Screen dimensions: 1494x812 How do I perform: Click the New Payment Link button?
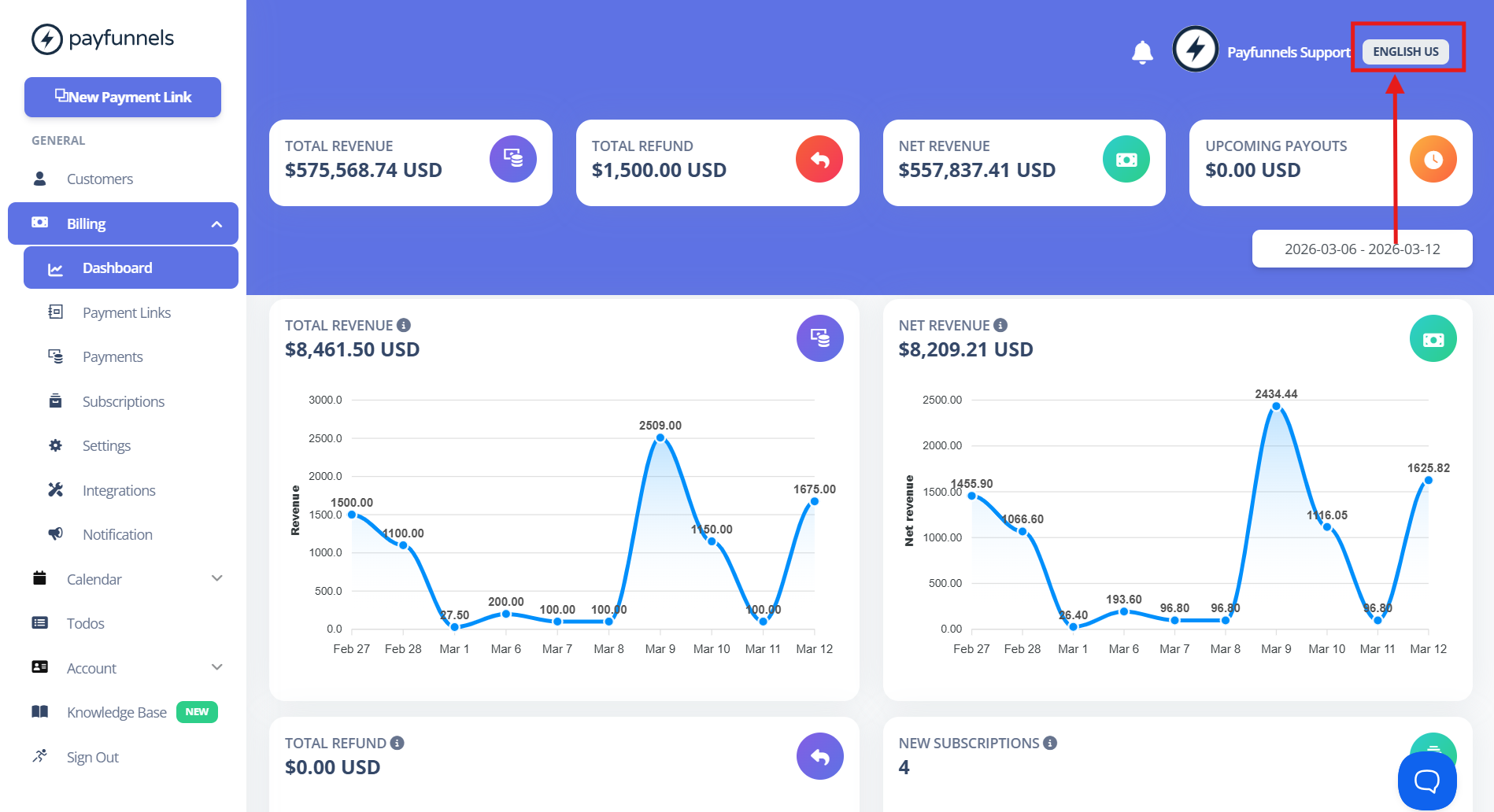(123, 97)
